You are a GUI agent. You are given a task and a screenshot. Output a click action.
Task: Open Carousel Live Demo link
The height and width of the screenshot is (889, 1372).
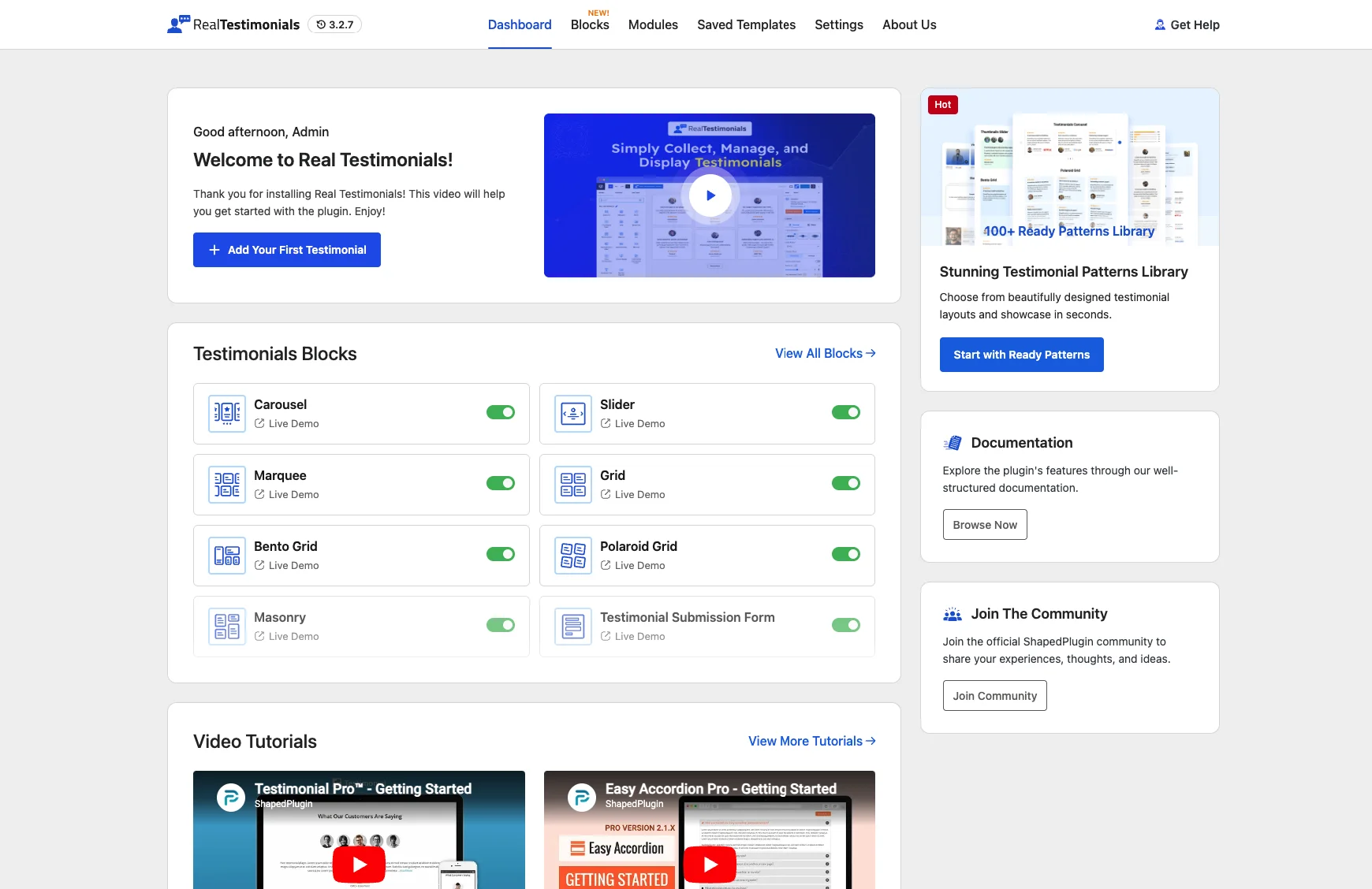(x=286, y=423)
